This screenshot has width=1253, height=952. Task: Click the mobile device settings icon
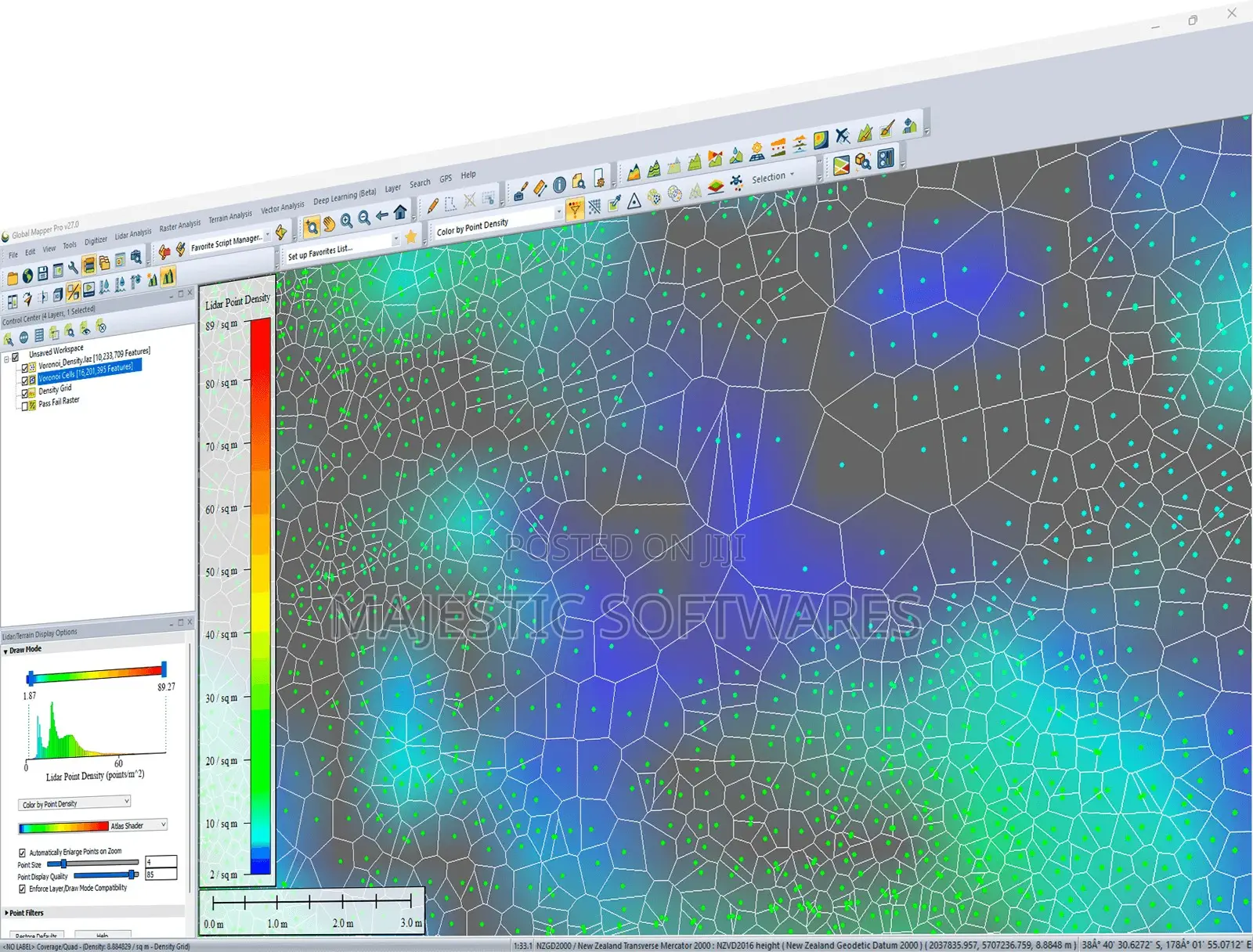pyautogui.click(x=598, y=178)
